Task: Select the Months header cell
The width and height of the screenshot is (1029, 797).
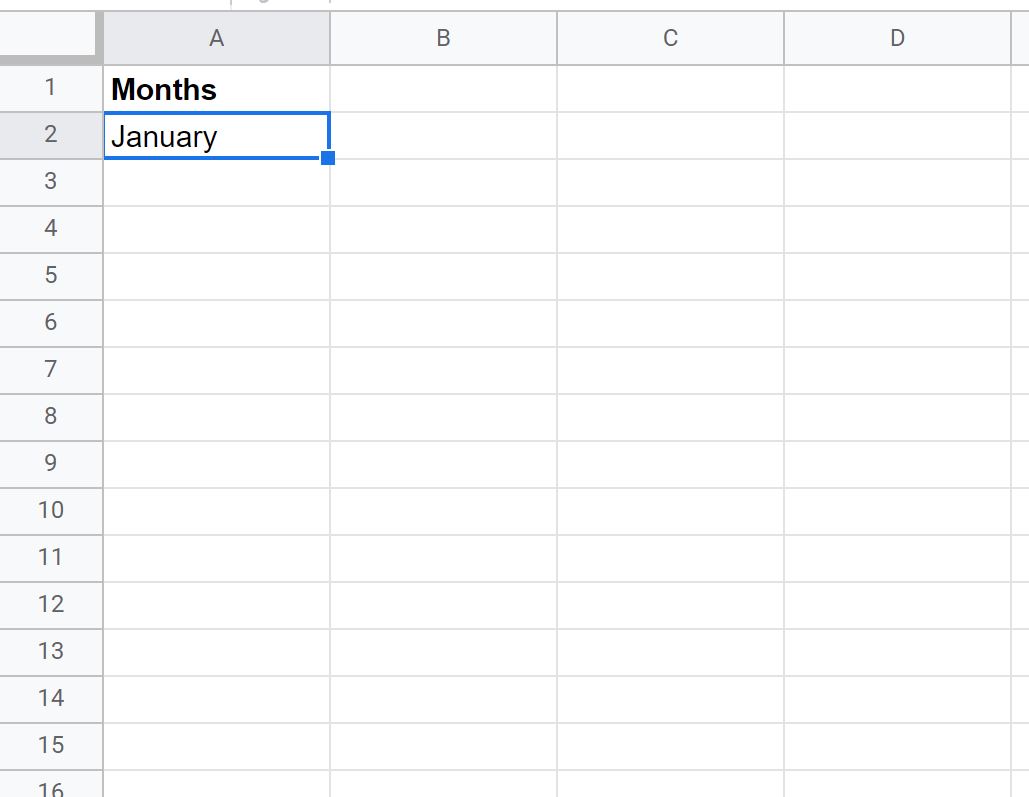Action: (x=217, y=89)
